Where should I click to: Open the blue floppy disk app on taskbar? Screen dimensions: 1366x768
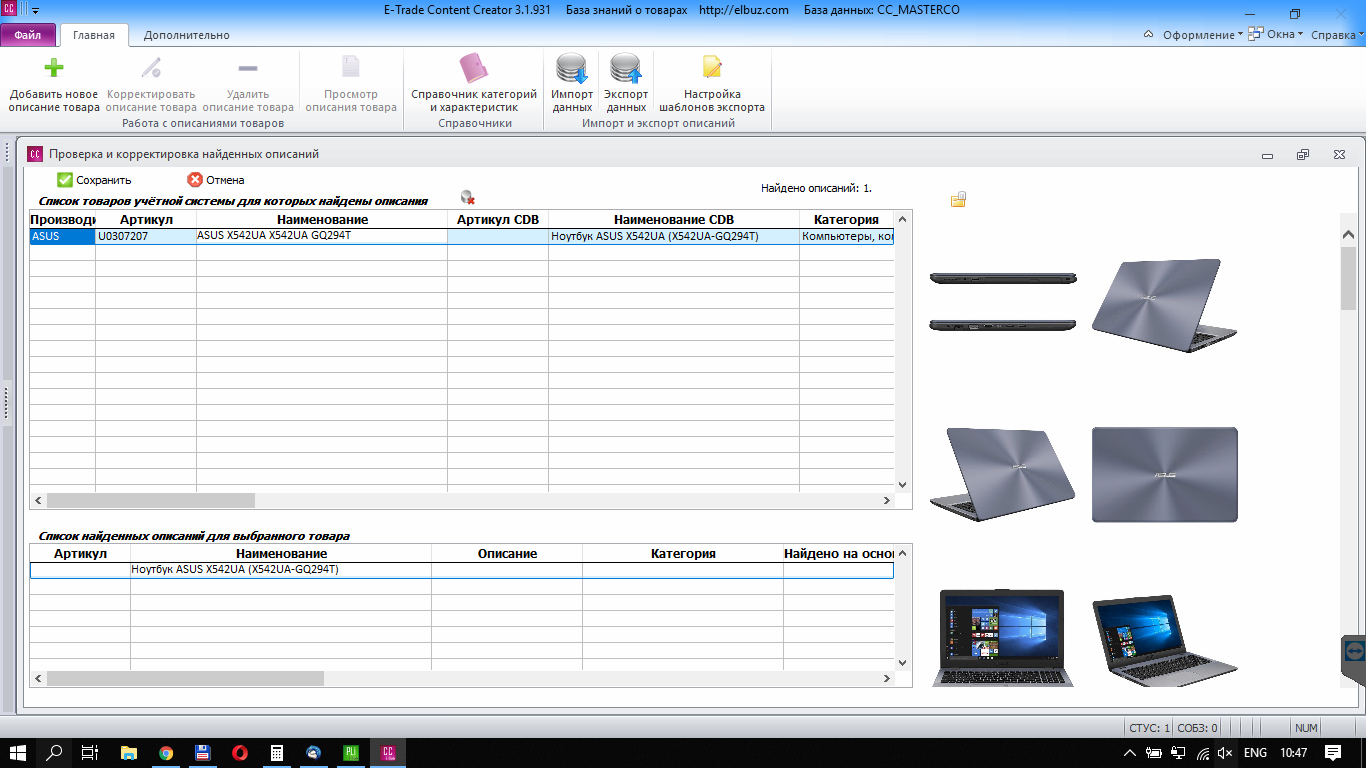(x=203, y=752)
